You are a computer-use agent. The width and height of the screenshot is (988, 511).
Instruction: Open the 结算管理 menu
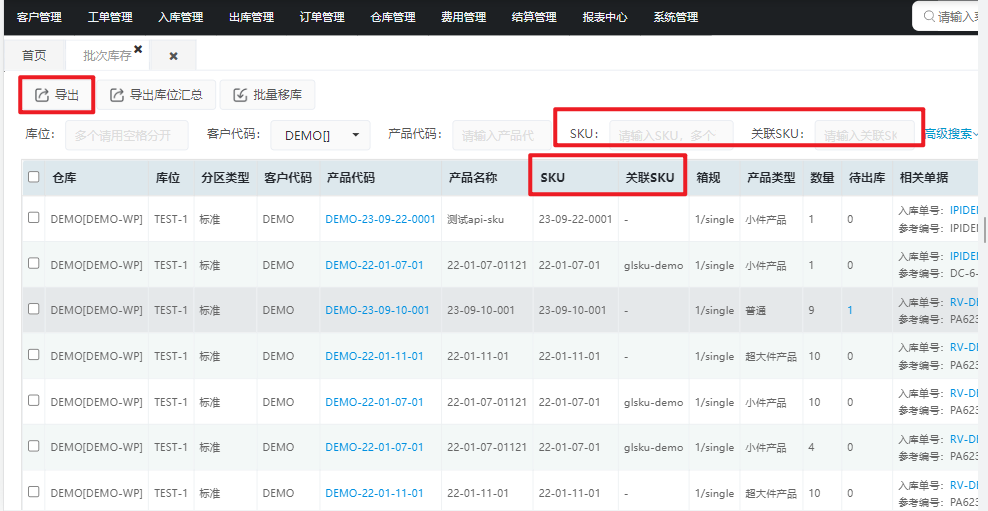pyautogui.click(x=534, y=17)
